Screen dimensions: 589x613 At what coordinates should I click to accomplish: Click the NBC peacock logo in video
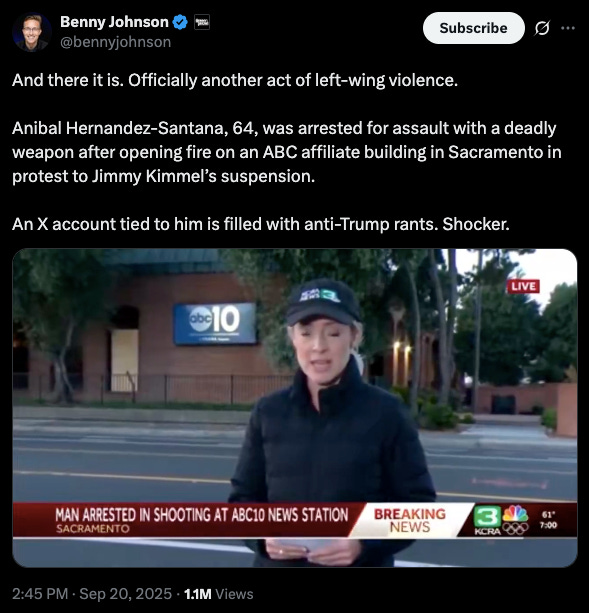pos(515,513)
